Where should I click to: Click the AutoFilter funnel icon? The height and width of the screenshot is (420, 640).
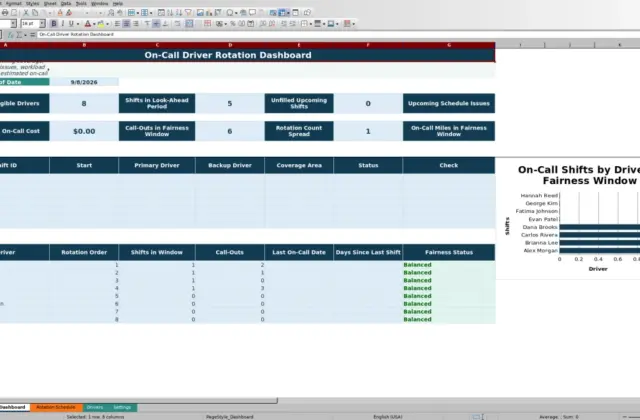(x=188, y=13)
